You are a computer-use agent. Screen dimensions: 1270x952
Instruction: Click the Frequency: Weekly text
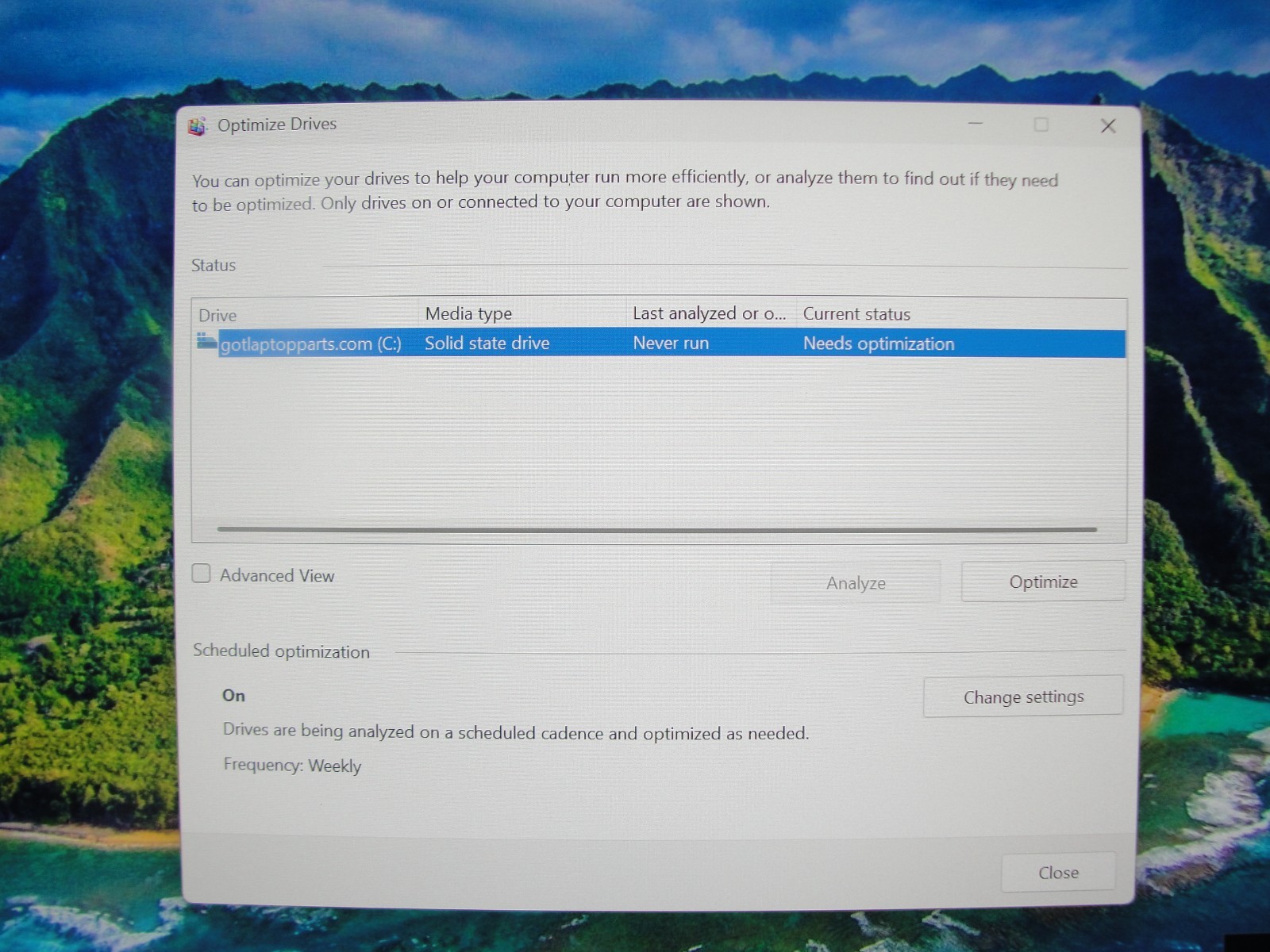pyautogui.click(x=292, y=765)
